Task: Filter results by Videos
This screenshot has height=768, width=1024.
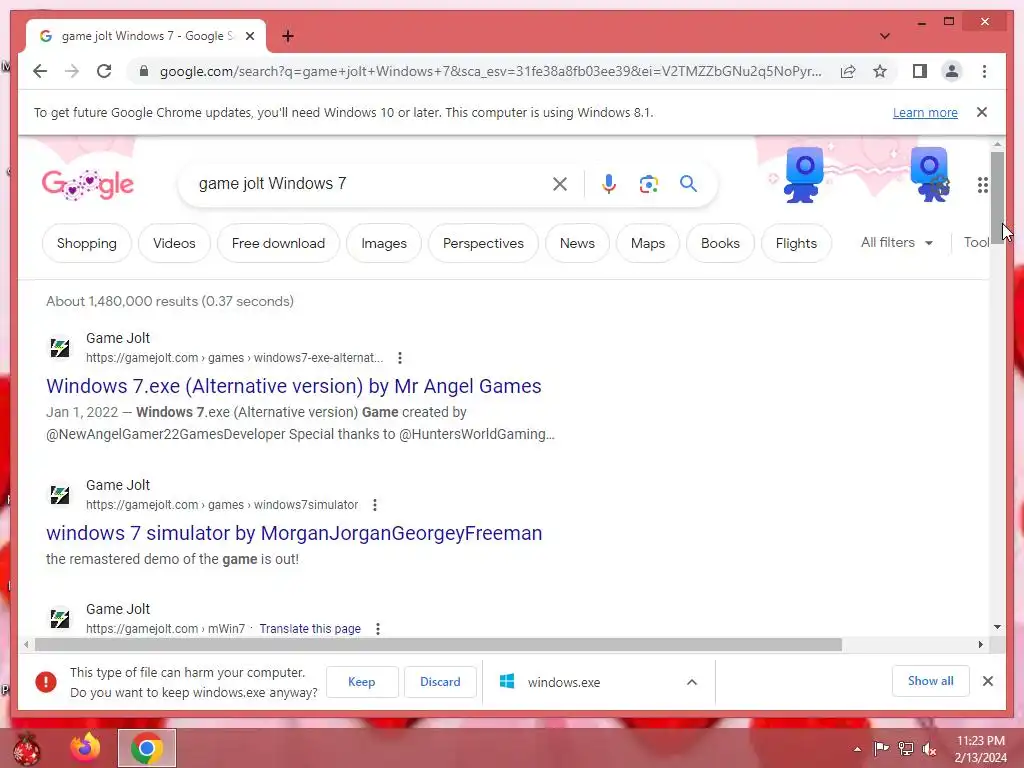Action: pyautogui.click(x=174, y=243)
